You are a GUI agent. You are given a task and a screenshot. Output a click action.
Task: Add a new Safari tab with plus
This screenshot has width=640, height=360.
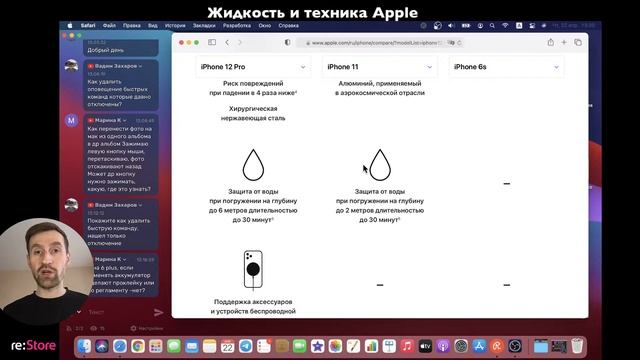click(564, 42)
